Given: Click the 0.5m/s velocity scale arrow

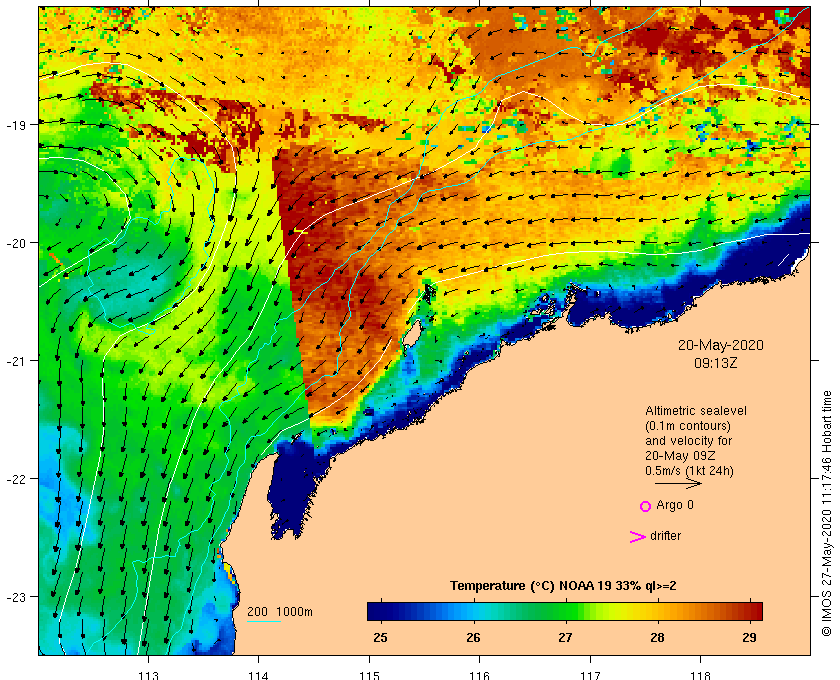Looking at the screenshot, I should coord(678,484).
